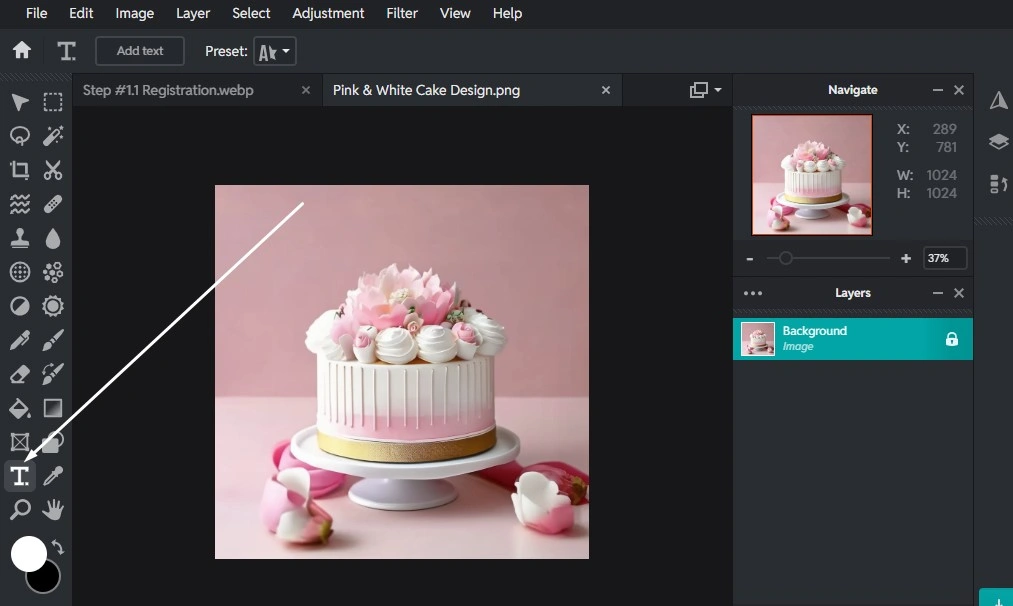Open the Filter menu
The width and height of the screenshot is (1013, 606).
[x=402, y=13]
